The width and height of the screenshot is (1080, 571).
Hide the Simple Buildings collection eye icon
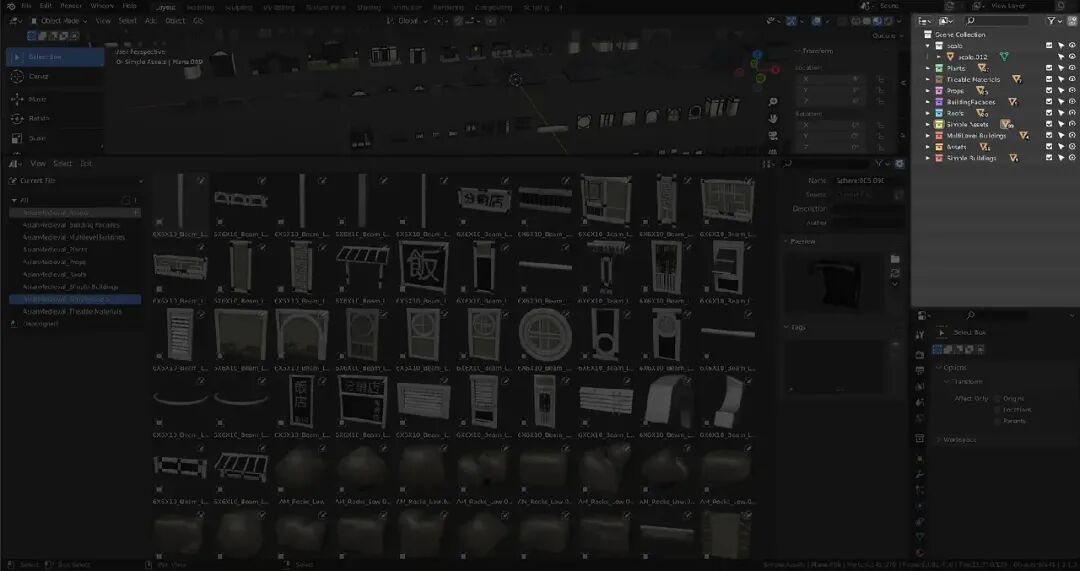click(1072, 158)
